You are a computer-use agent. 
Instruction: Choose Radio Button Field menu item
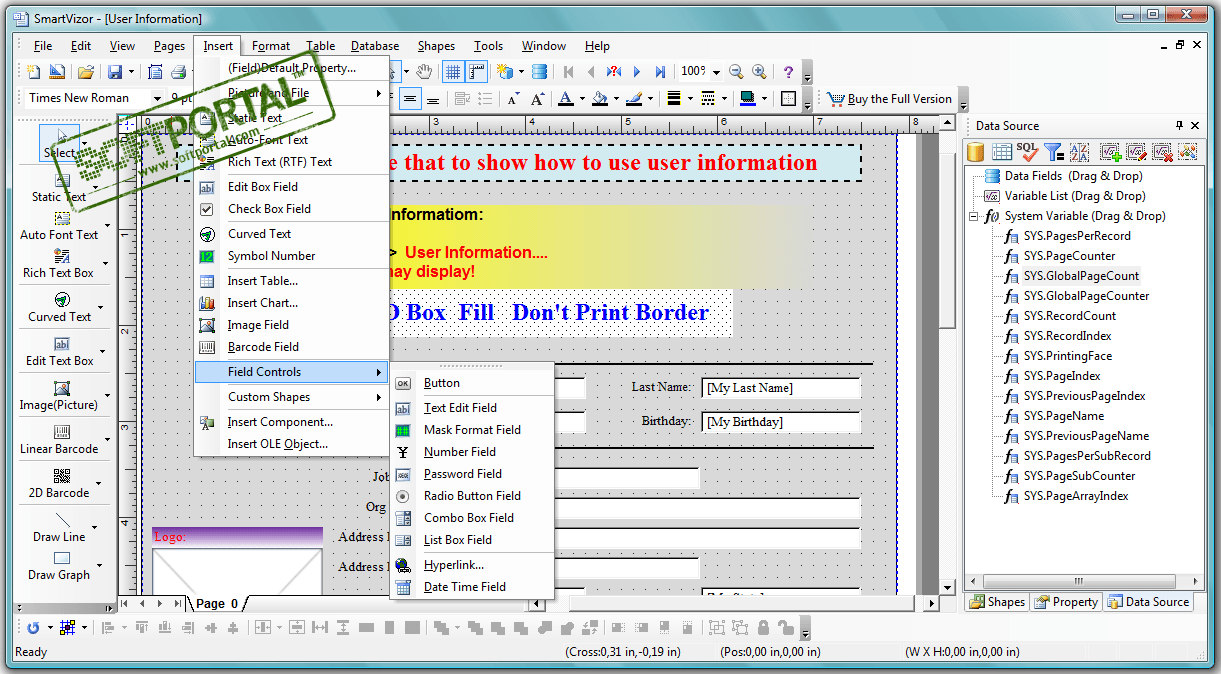click(x=472, y=496)
